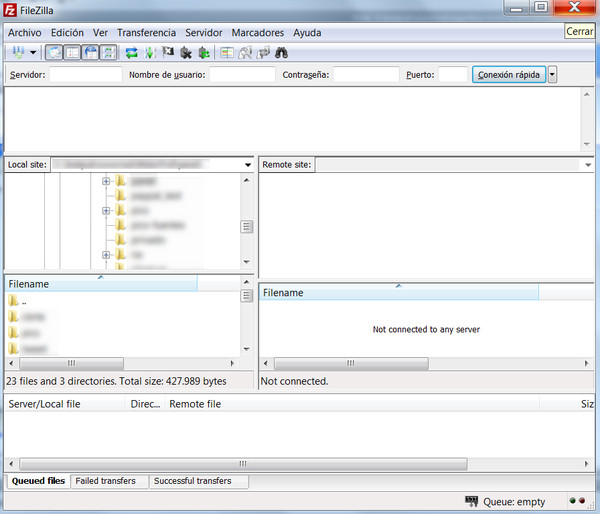Toggle transfer queue display
600x514 pixels.
tap(108, 52)
